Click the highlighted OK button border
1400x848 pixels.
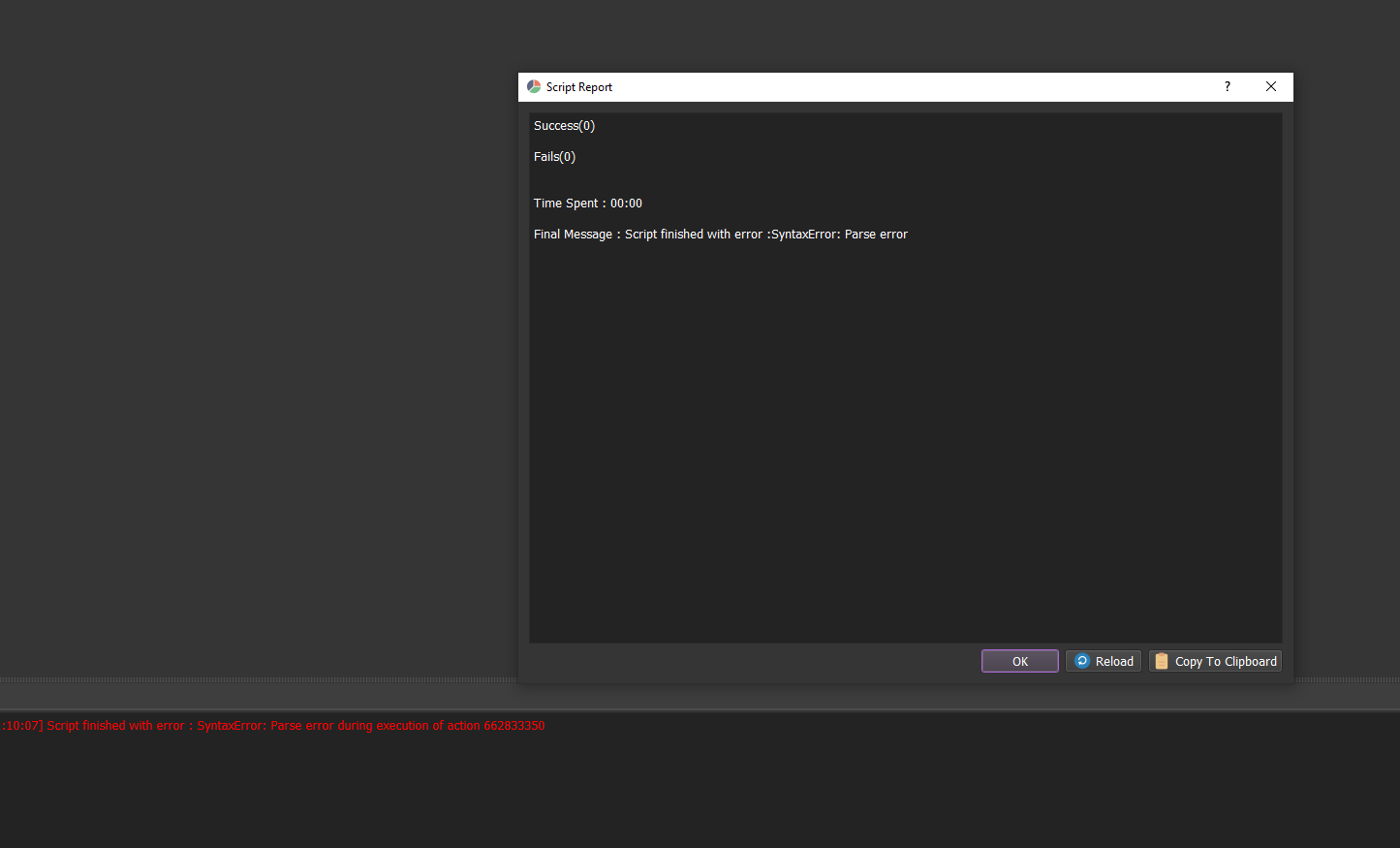[x=1019, y=651]
